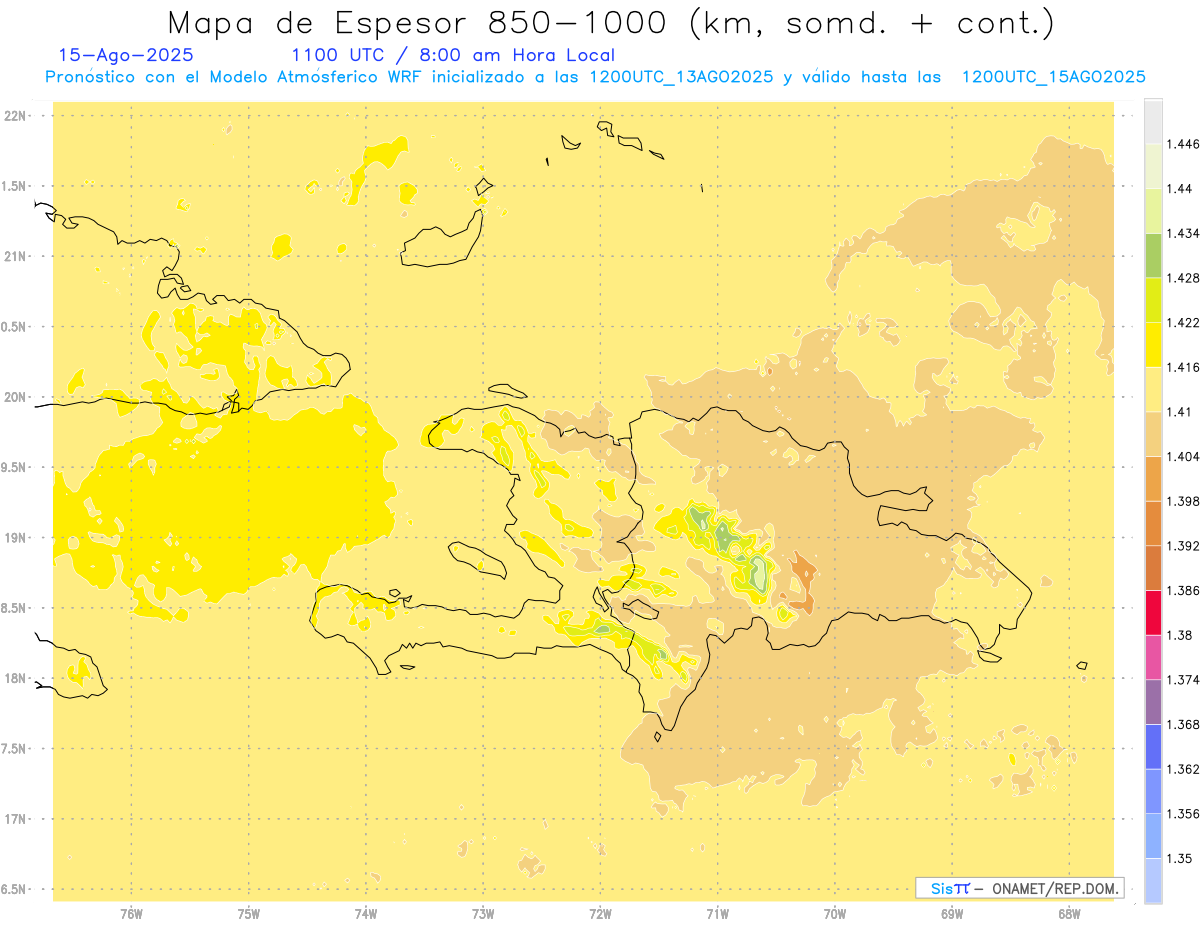This screenshot has height=927, width=1200.
Task: Click the '9.5N' latitude label
Action: click(x=14, y=468)
